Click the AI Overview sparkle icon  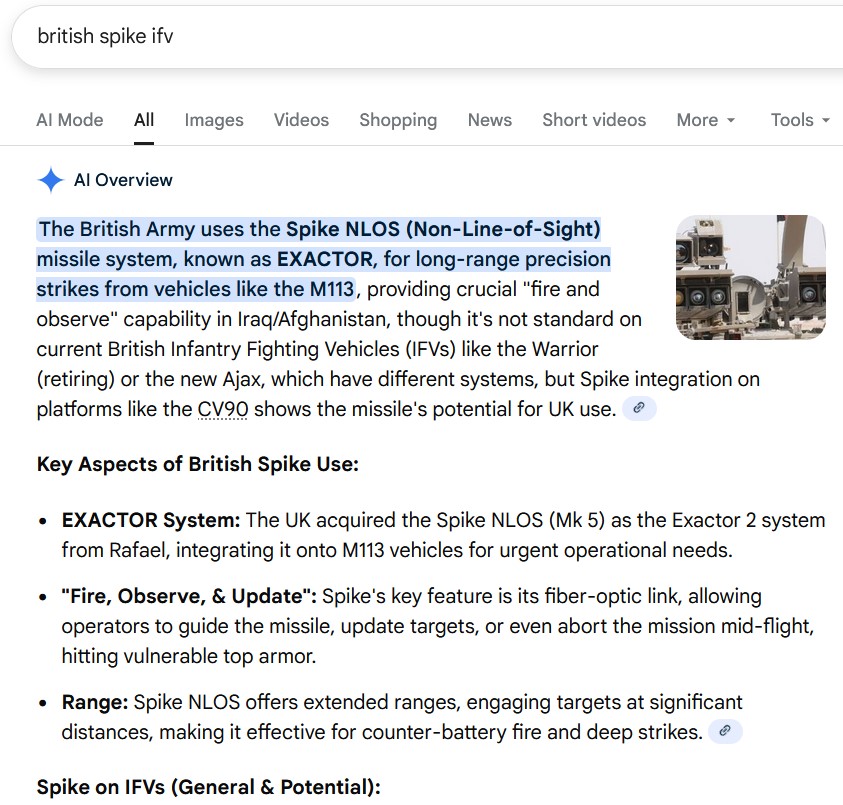tap(50, 180)
